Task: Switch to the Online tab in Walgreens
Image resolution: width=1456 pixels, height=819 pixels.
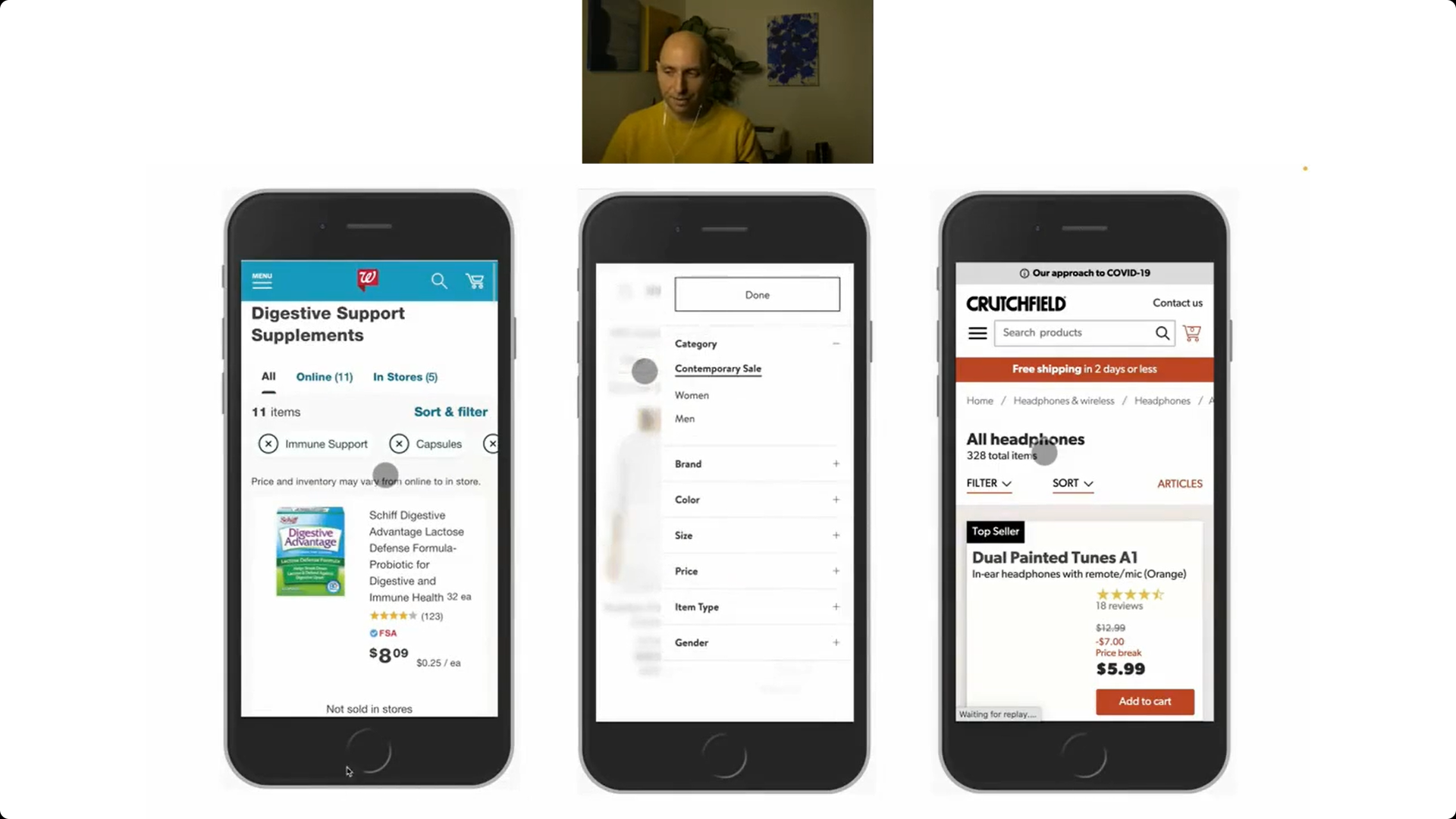Action: [x=324, y=376]
